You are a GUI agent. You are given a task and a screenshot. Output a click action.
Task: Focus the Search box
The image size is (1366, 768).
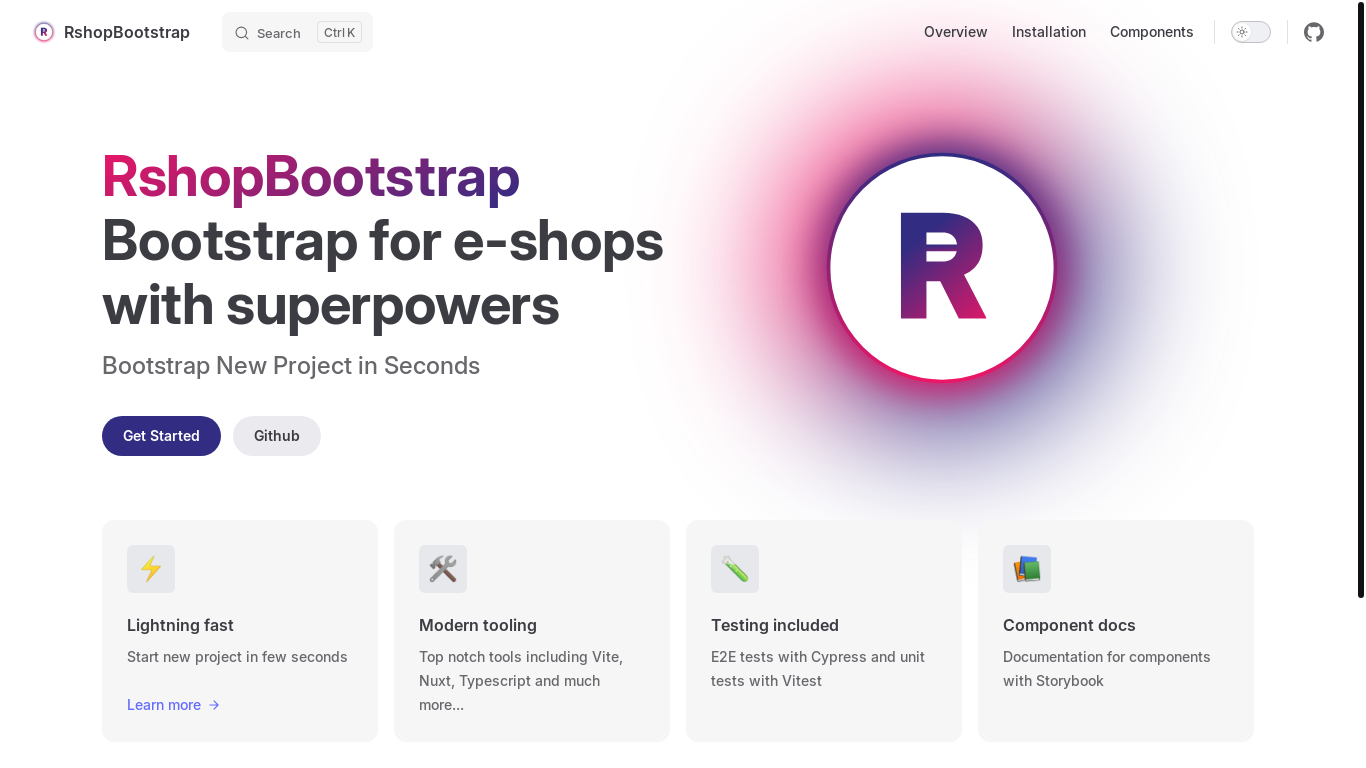pos(297,32)
